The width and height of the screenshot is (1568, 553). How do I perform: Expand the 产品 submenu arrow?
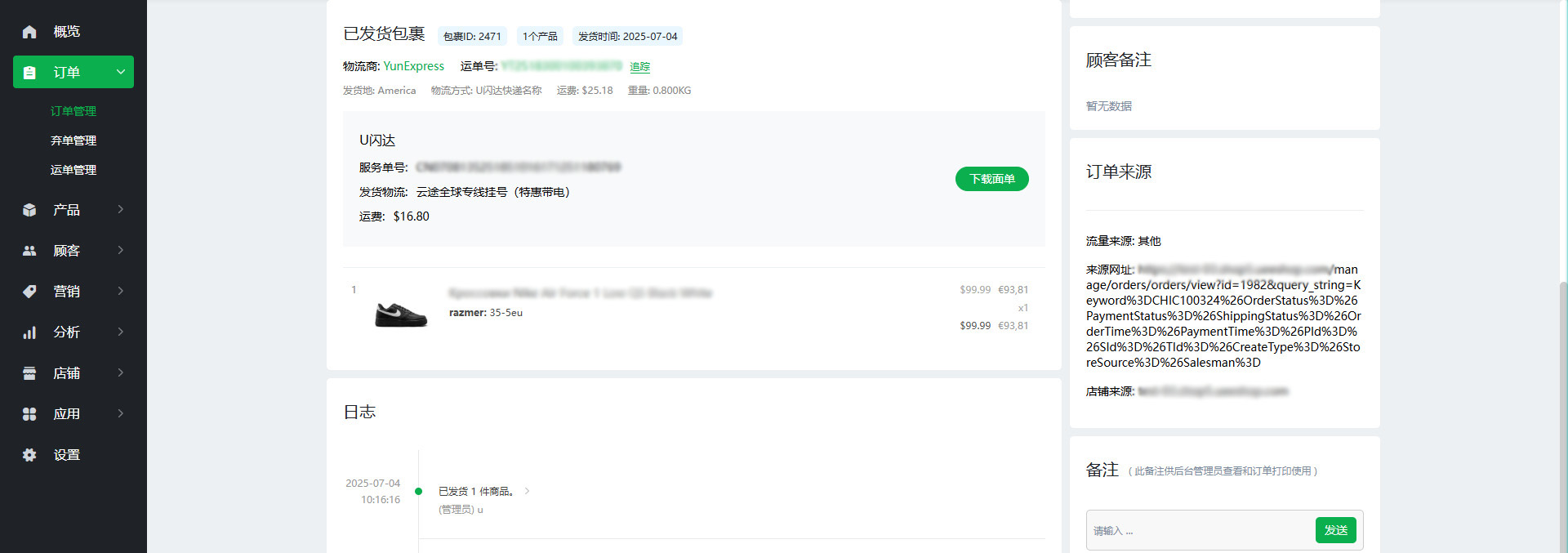pos(121,209)
